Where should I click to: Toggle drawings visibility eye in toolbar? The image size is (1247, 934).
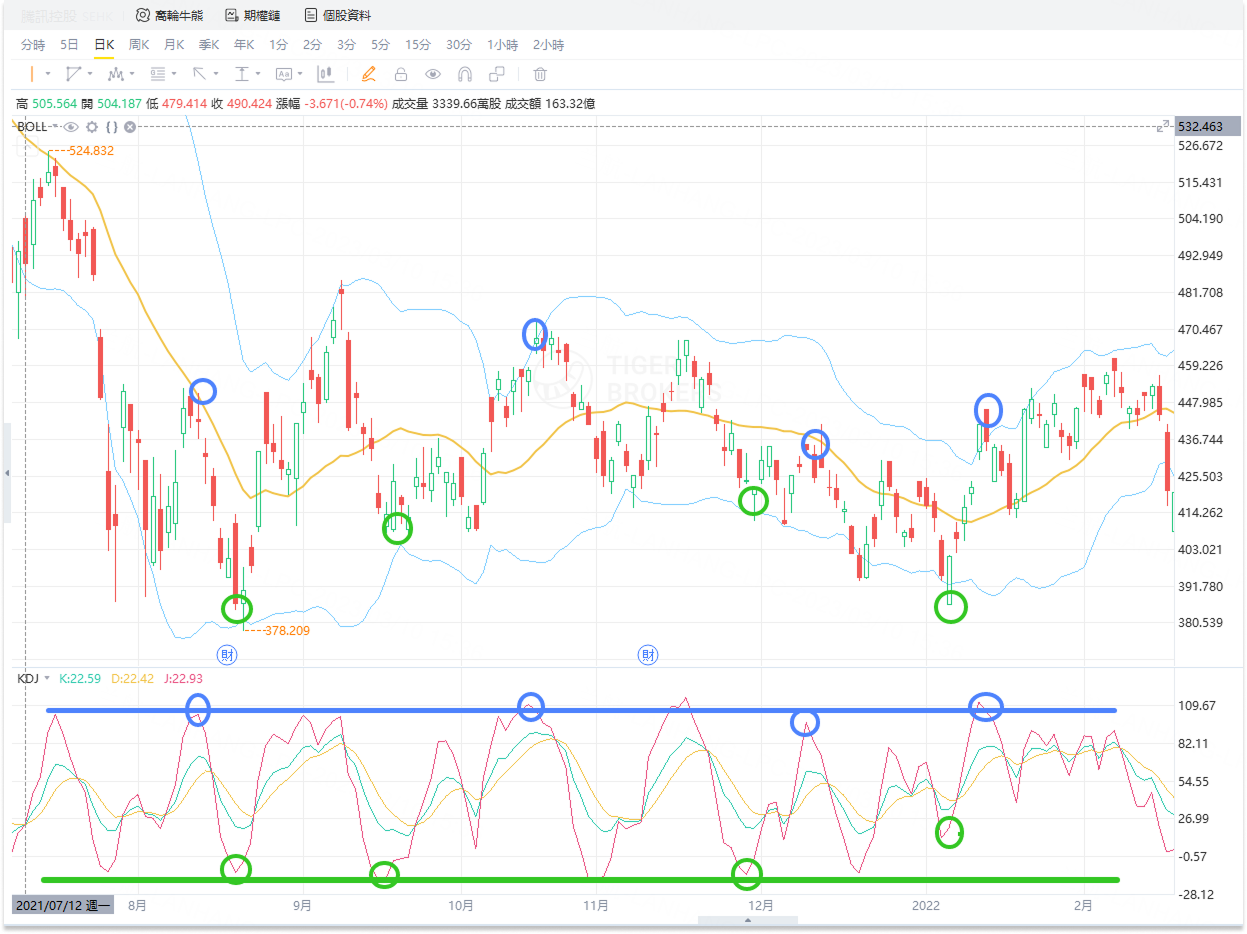(x=433, y=74)
